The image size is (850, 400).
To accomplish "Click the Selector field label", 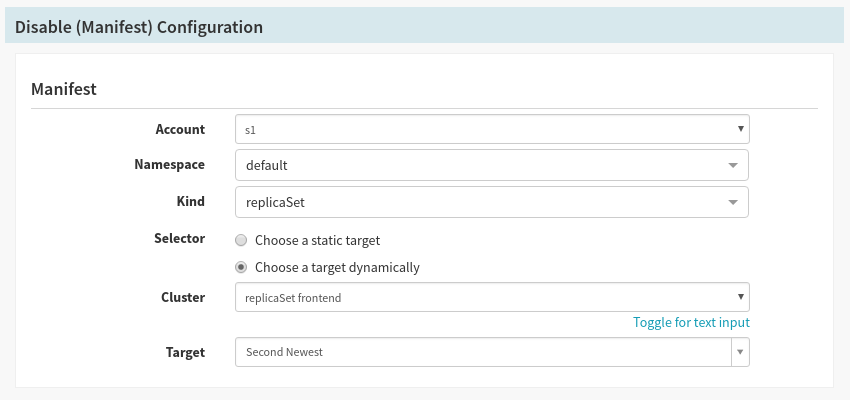I will (x=180, y=238).
